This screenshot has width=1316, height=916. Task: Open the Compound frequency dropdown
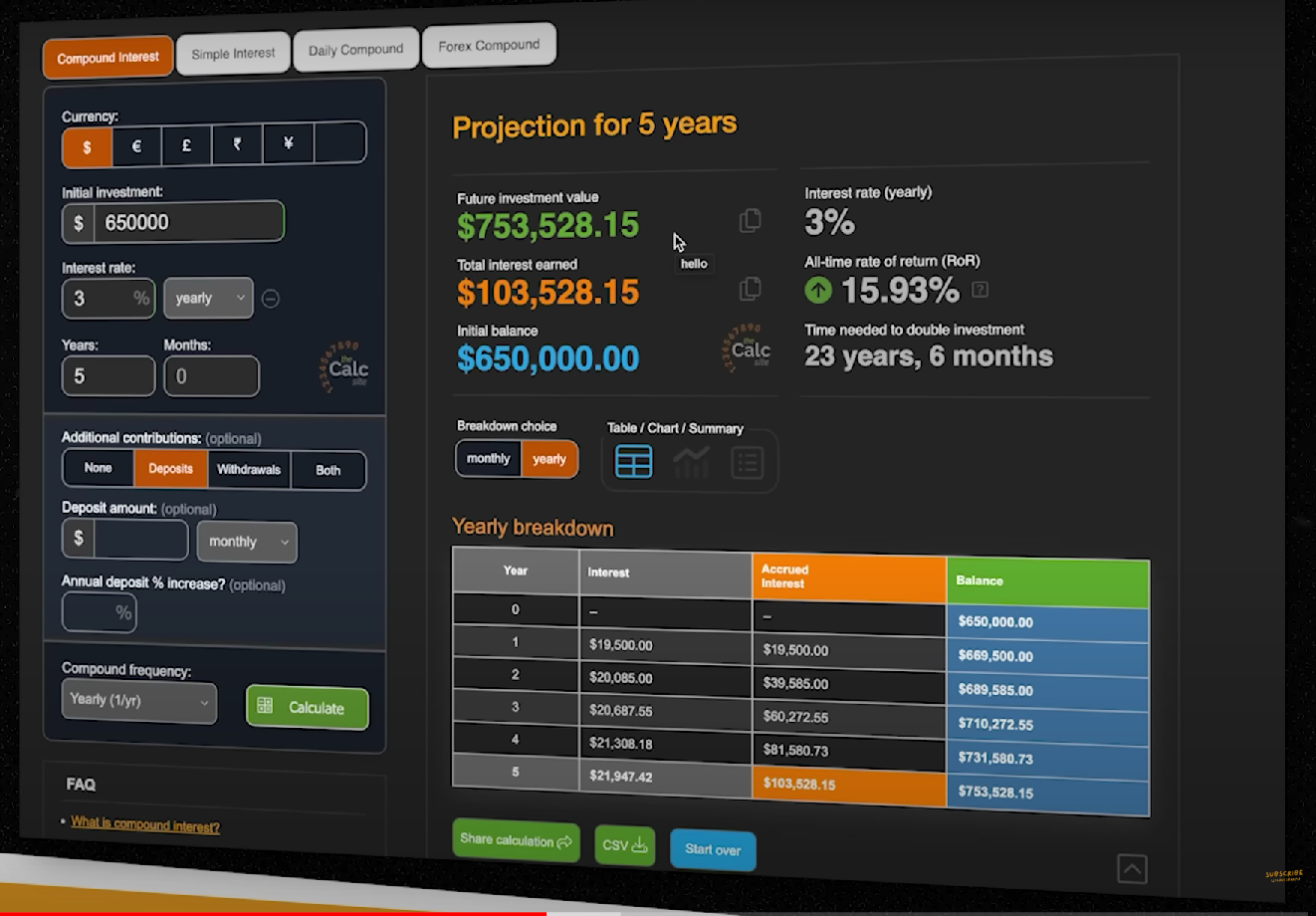[139, 701]
